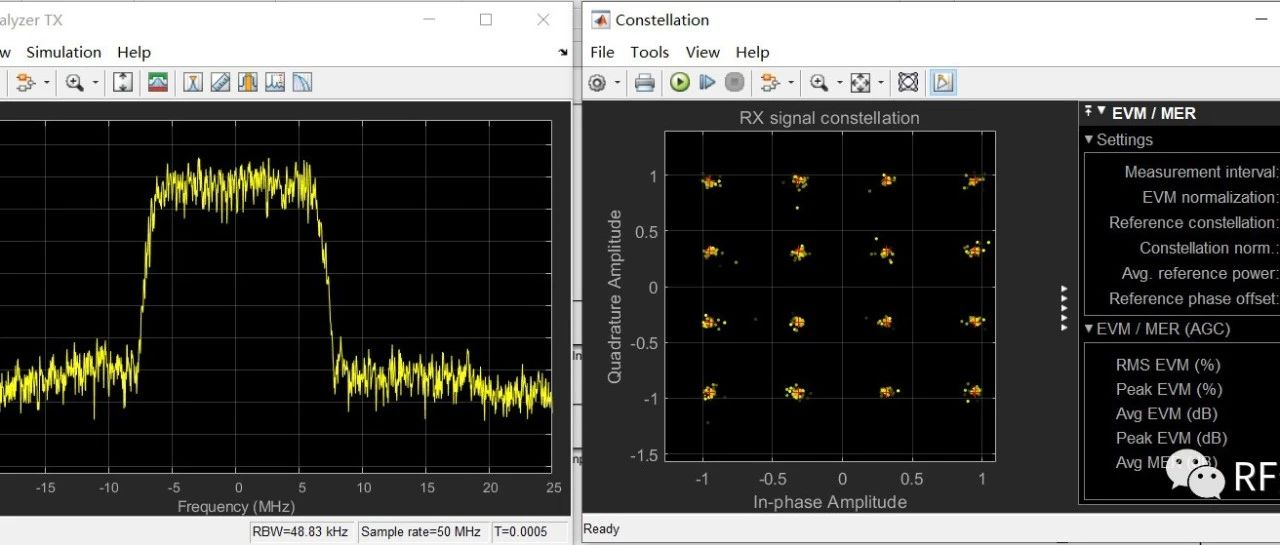Open zoom options dropdown in the Spectrum Analyzer
1280x545 pixels.
pyautogui.click(x=96, y=83)
